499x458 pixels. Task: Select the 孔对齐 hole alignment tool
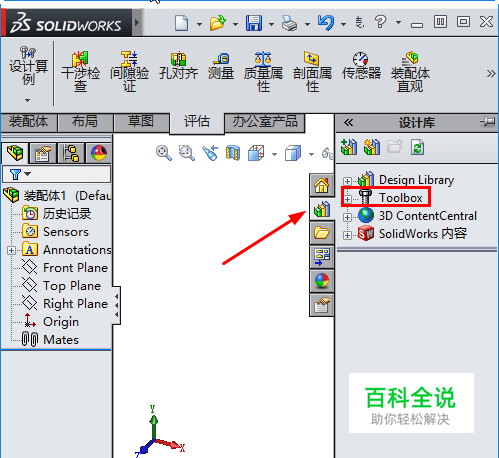(x=178, y=66)
